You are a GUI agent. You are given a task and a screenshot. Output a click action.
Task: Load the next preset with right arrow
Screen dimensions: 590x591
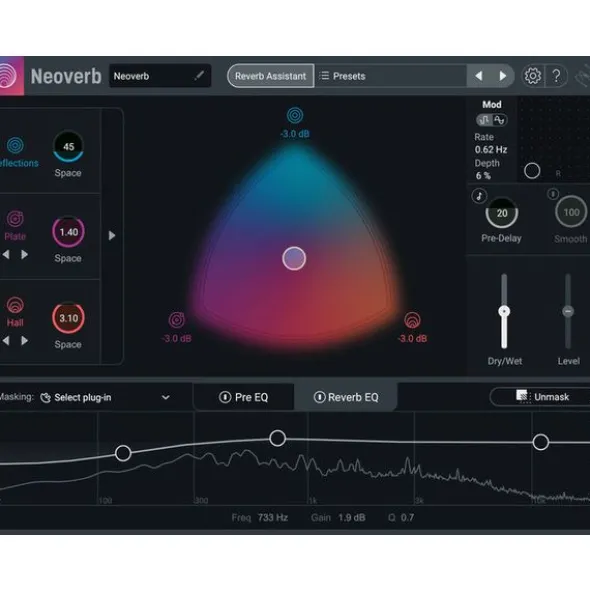tap(503, 76)
